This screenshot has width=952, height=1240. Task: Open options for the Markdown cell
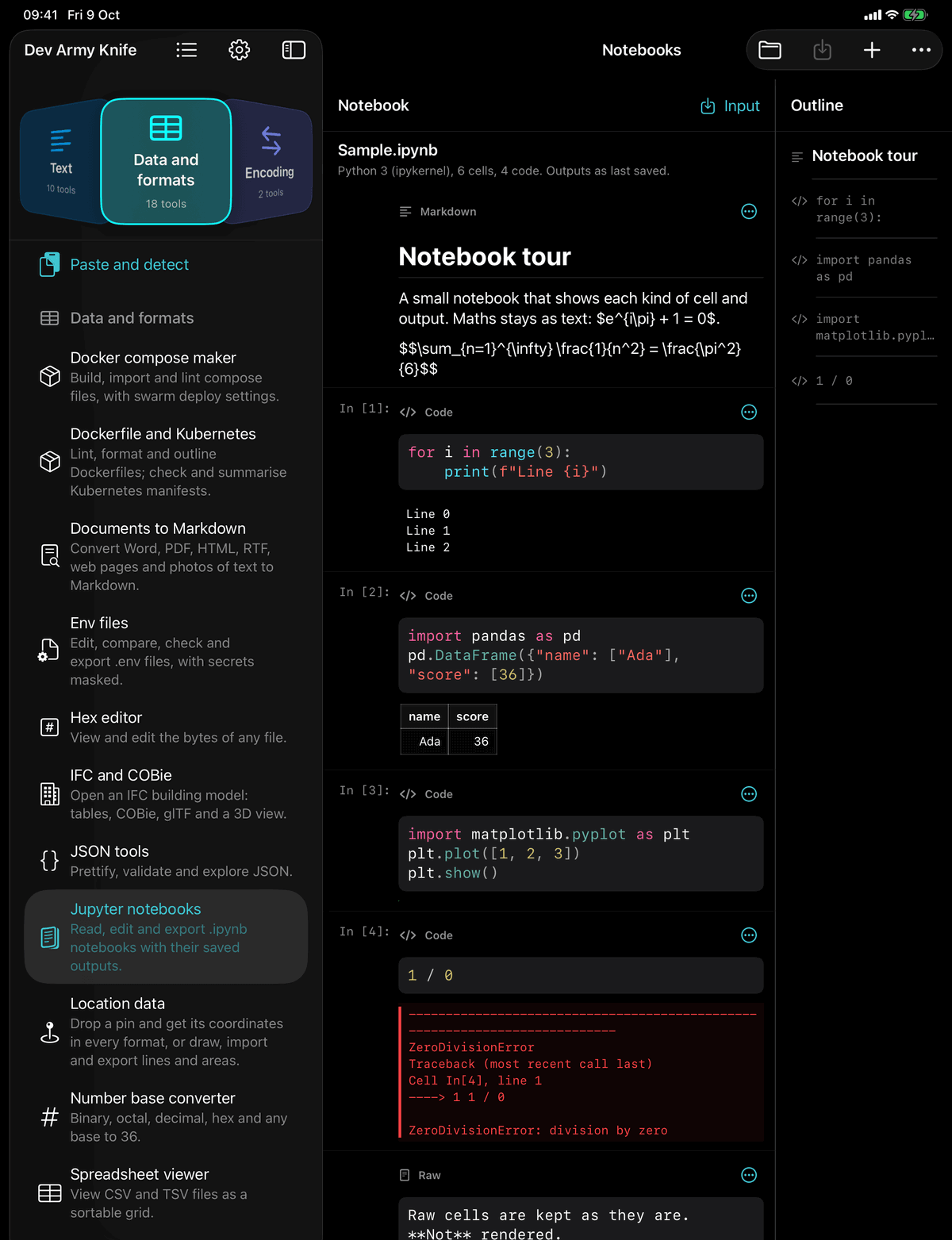749,211
